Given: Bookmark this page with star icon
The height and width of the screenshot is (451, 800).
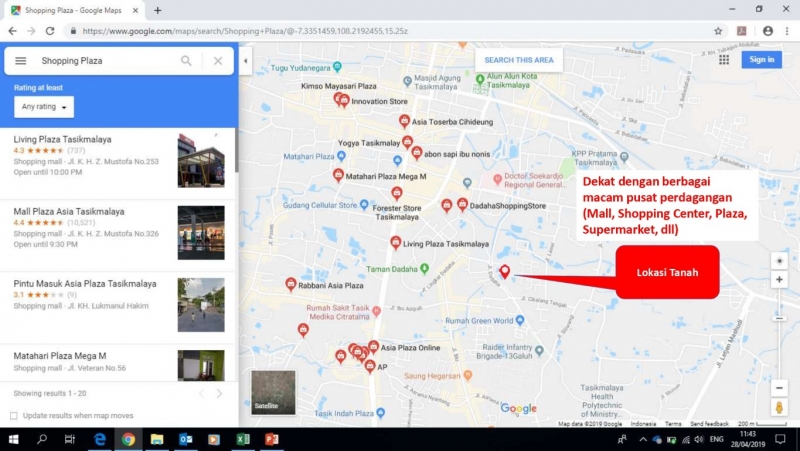Looking at the screenshot, I should [x=718, y=31].
